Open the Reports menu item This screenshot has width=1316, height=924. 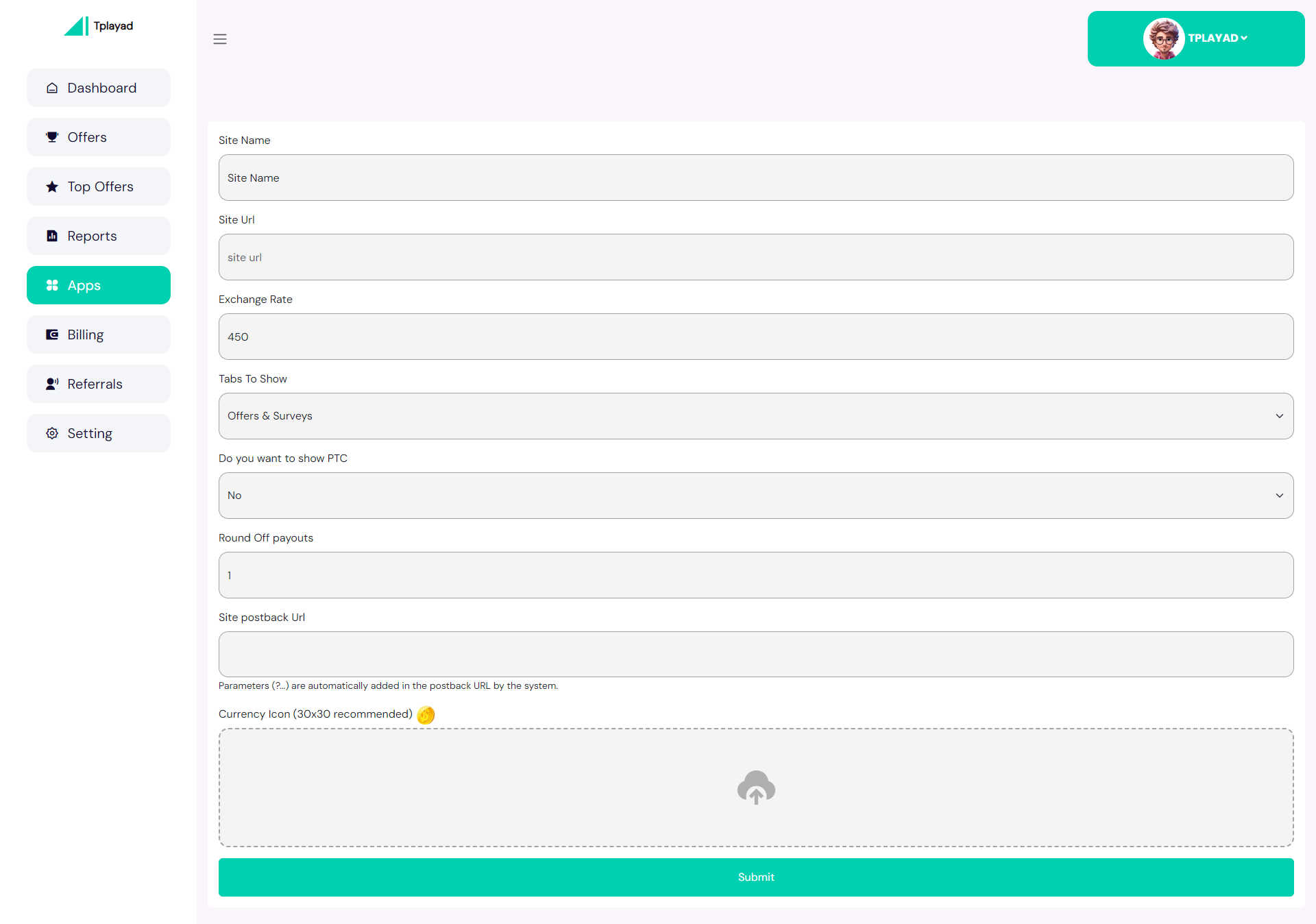[99, 236]
